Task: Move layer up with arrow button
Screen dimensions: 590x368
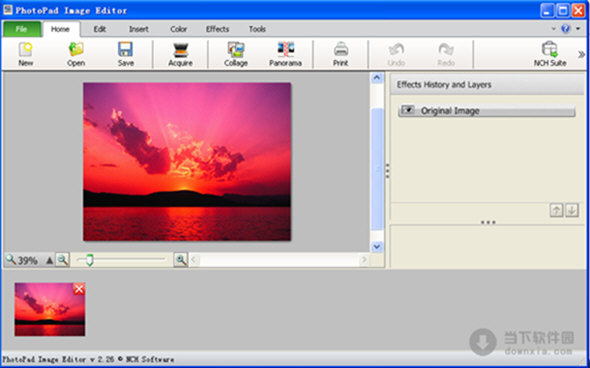Action: (x=556, y=210)
